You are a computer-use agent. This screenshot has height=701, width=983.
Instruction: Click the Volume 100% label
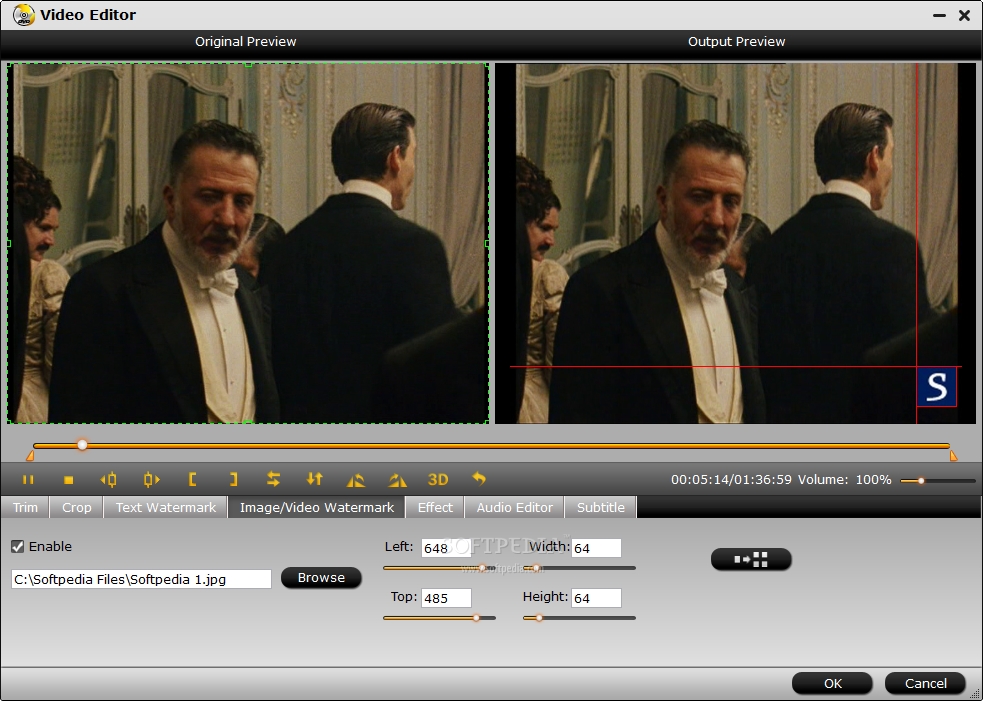[x=844, y=480]
